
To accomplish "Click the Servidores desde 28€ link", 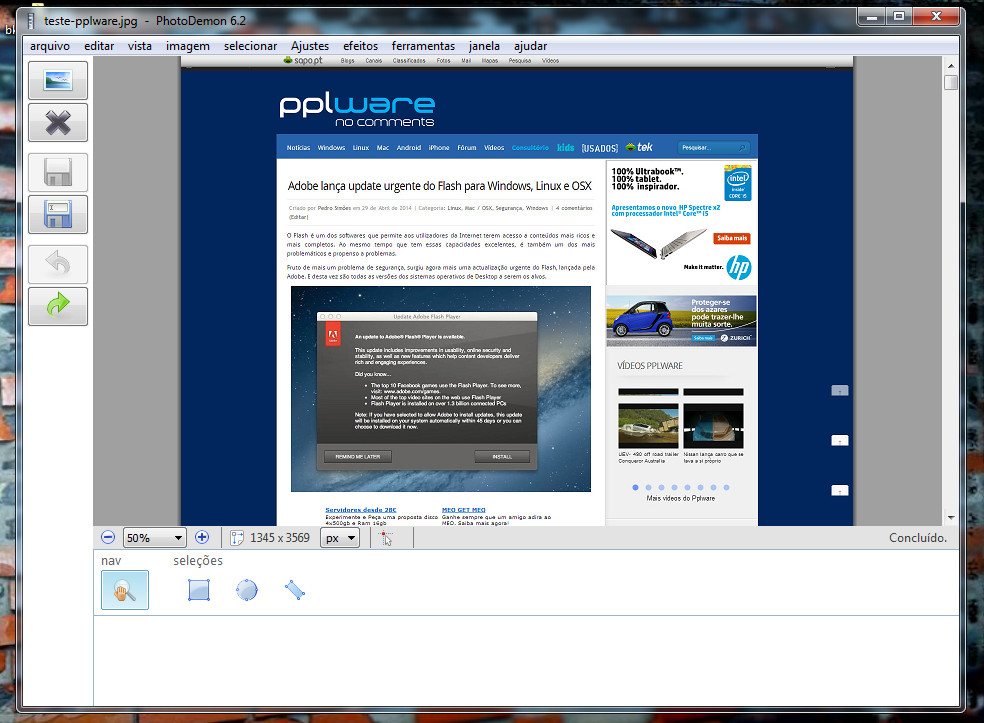I will tap(361, 510).
